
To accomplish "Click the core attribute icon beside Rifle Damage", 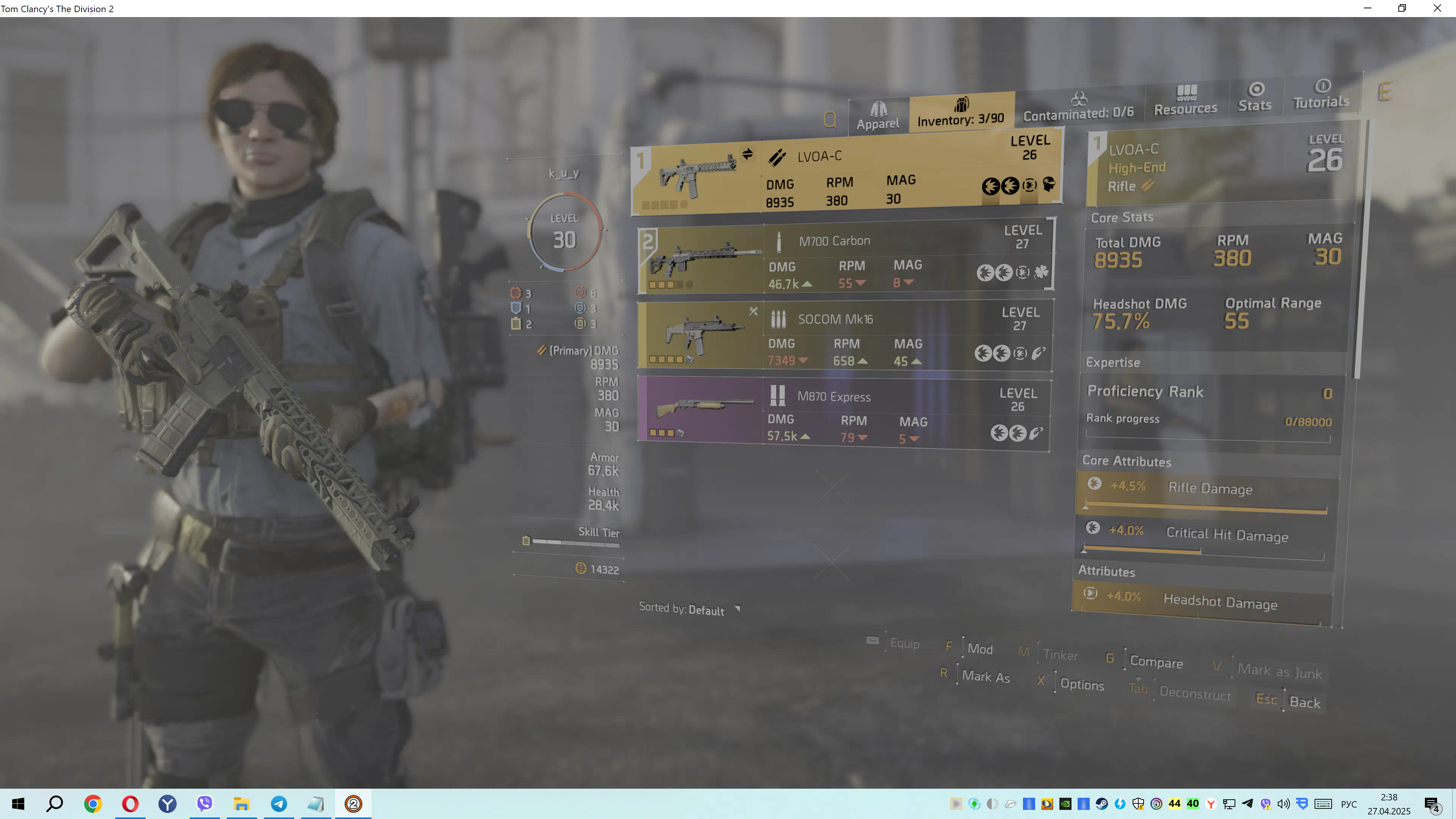I will 1095,483.
